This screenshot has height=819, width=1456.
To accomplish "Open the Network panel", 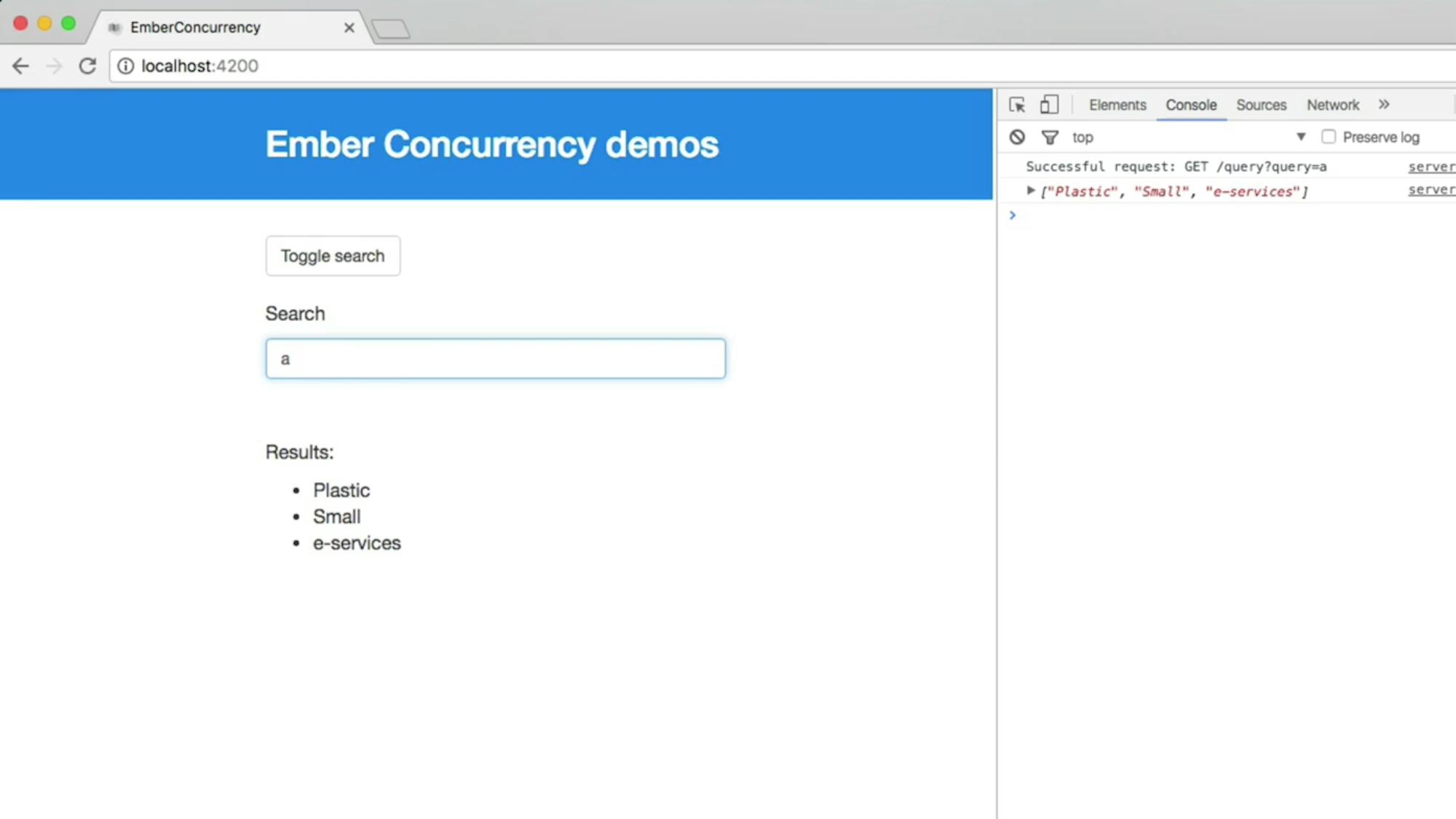I will [x=1332, y=104].
